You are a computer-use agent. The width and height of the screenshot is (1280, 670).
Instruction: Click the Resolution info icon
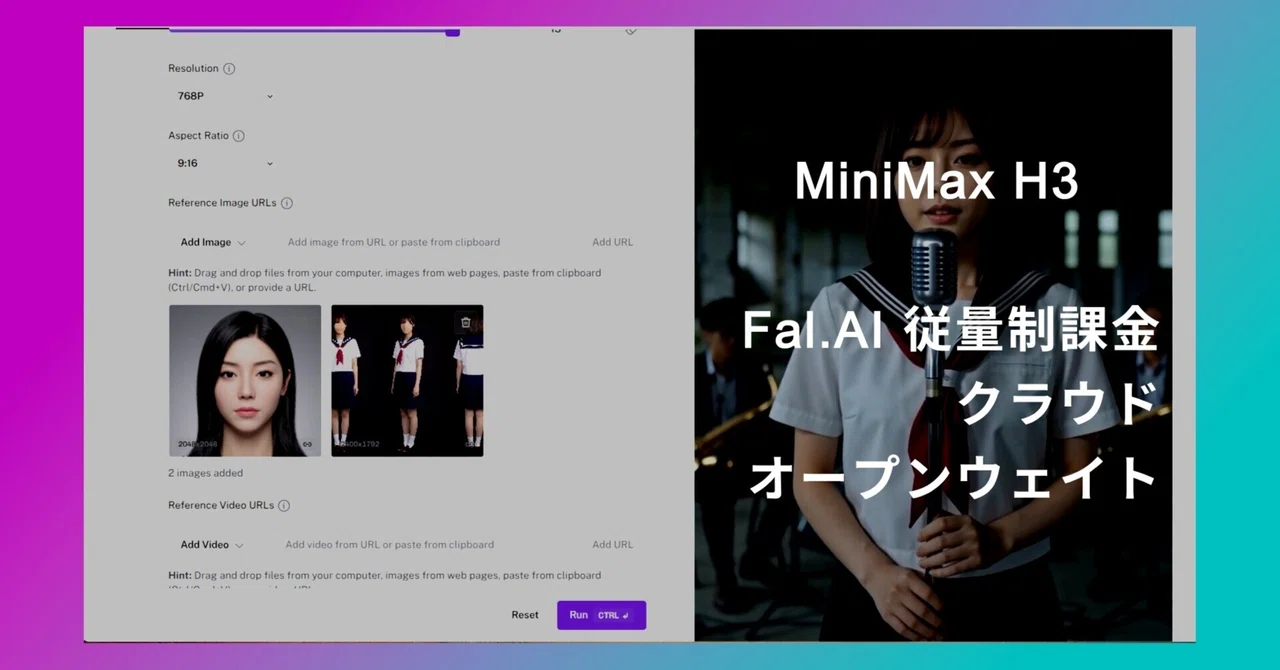pyautogui.click(x=229, y=69)
